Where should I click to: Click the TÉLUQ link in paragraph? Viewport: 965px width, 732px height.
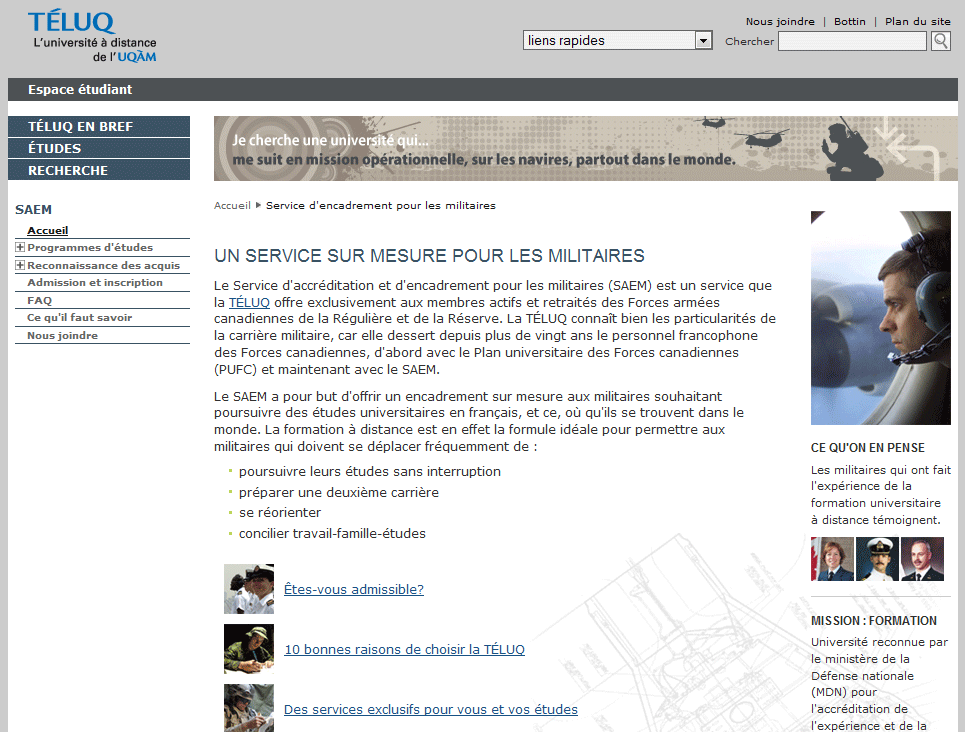coord(249,302)
